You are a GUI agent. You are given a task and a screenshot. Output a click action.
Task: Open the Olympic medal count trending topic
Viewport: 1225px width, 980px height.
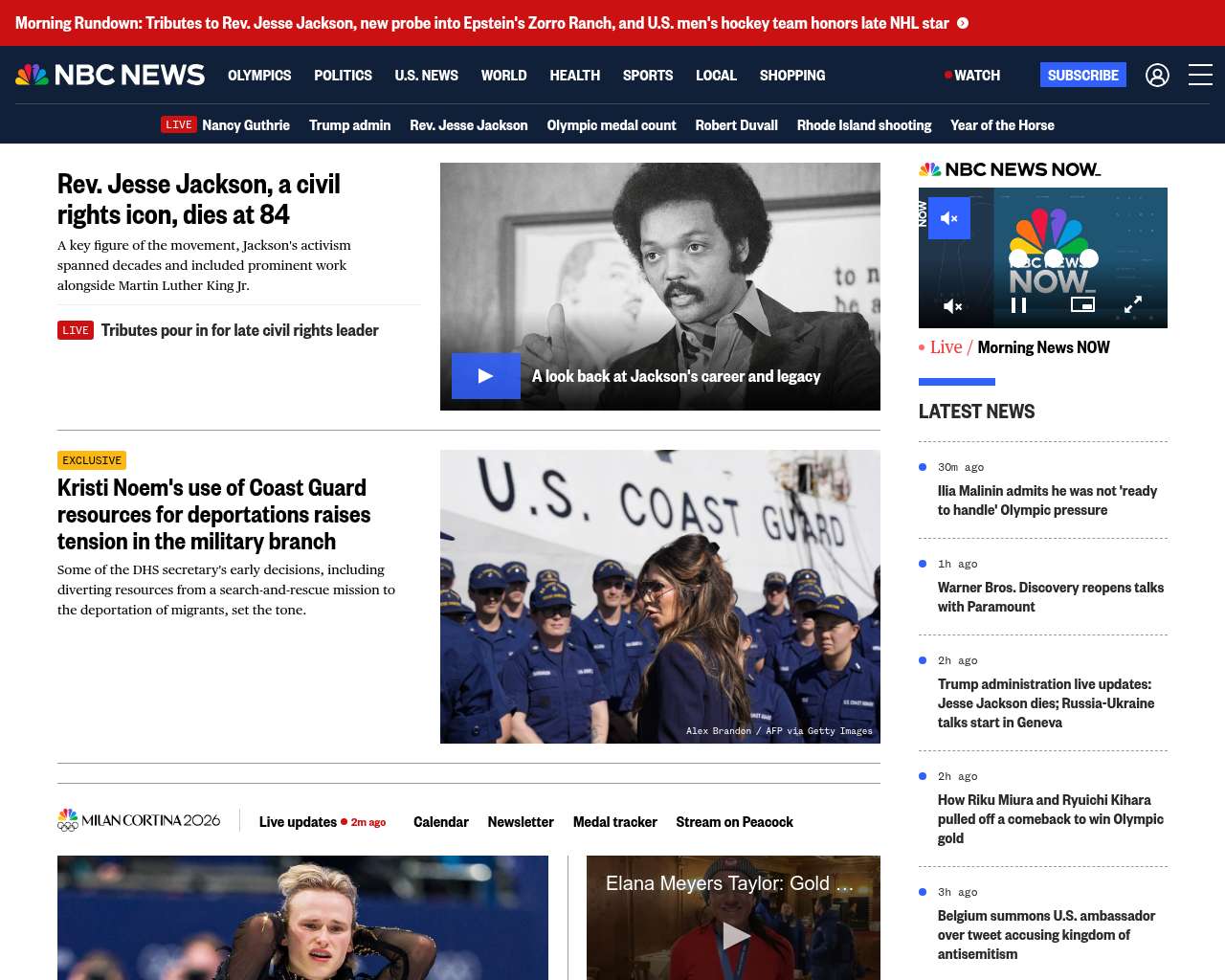[611, 125]
